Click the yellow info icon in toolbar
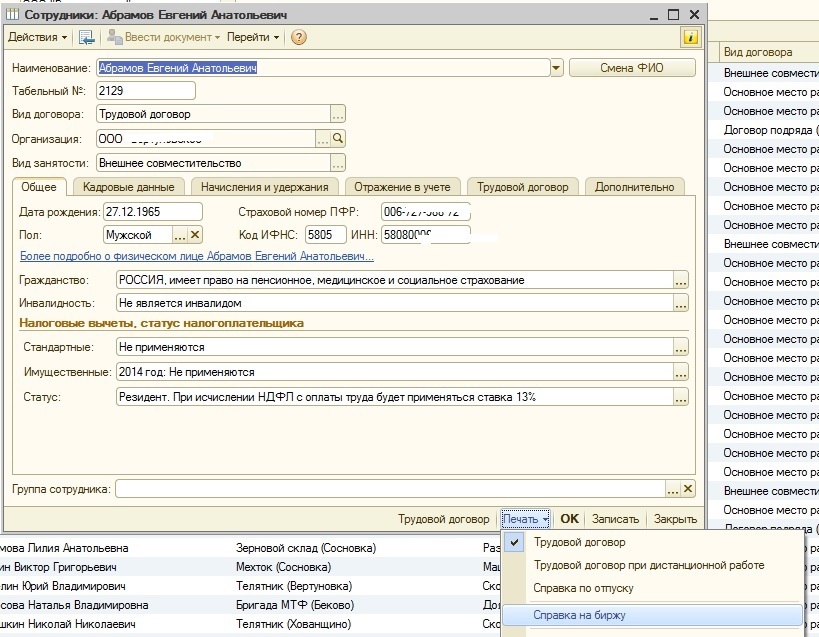Viewport: 819px width, 637px height. (x=690, y=37)
